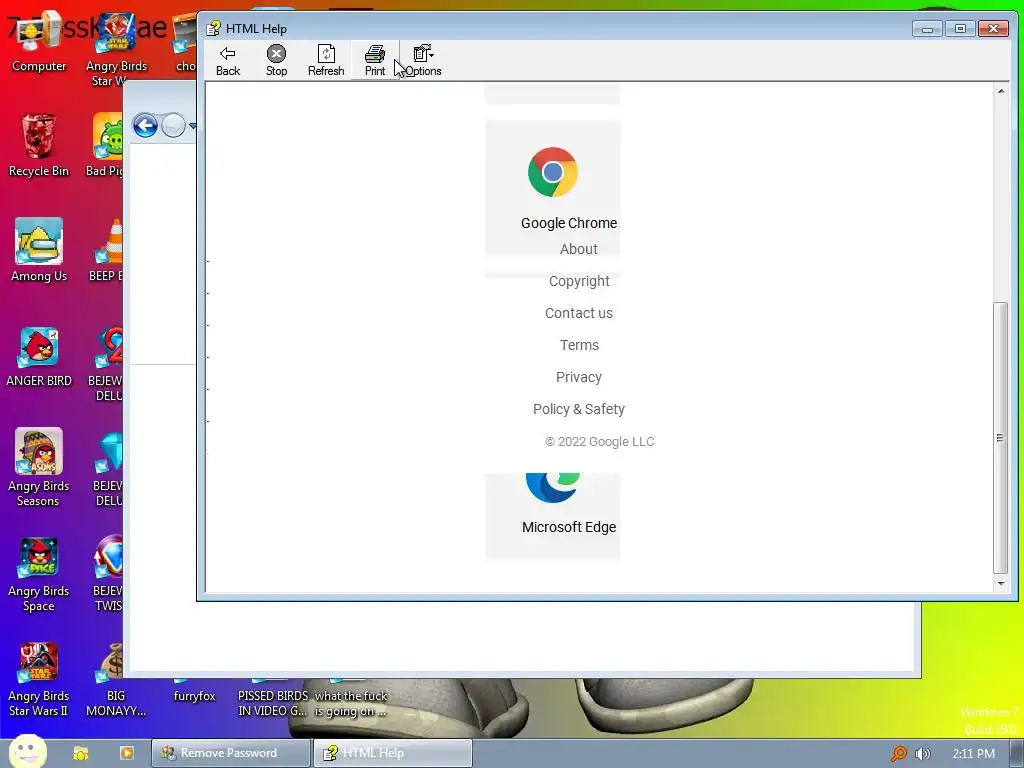Select the Bad Piggies desktop icon

point(104,145)
